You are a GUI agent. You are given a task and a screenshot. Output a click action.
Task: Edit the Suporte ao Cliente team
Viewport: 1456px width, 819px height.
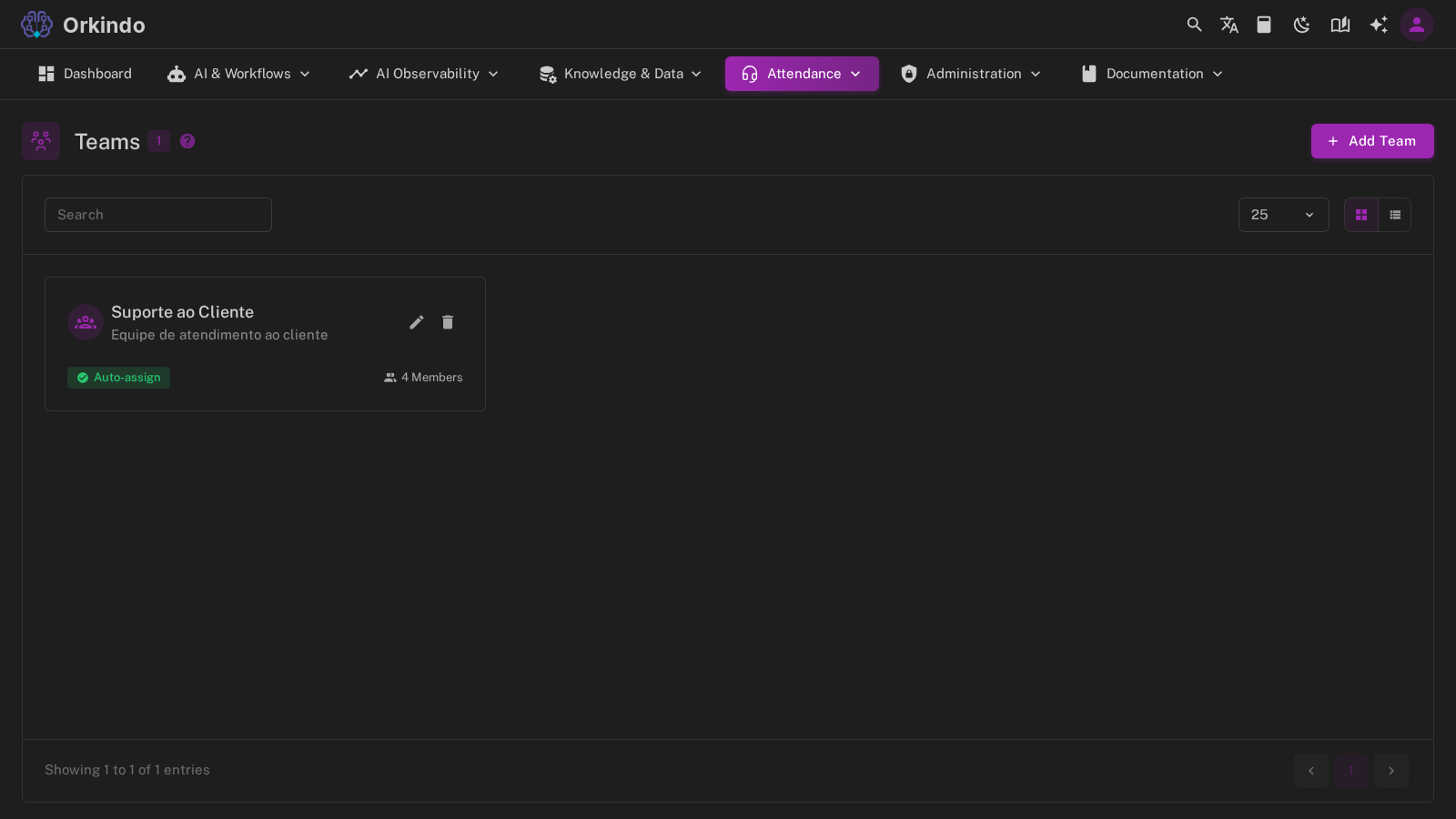pos(417,322)
